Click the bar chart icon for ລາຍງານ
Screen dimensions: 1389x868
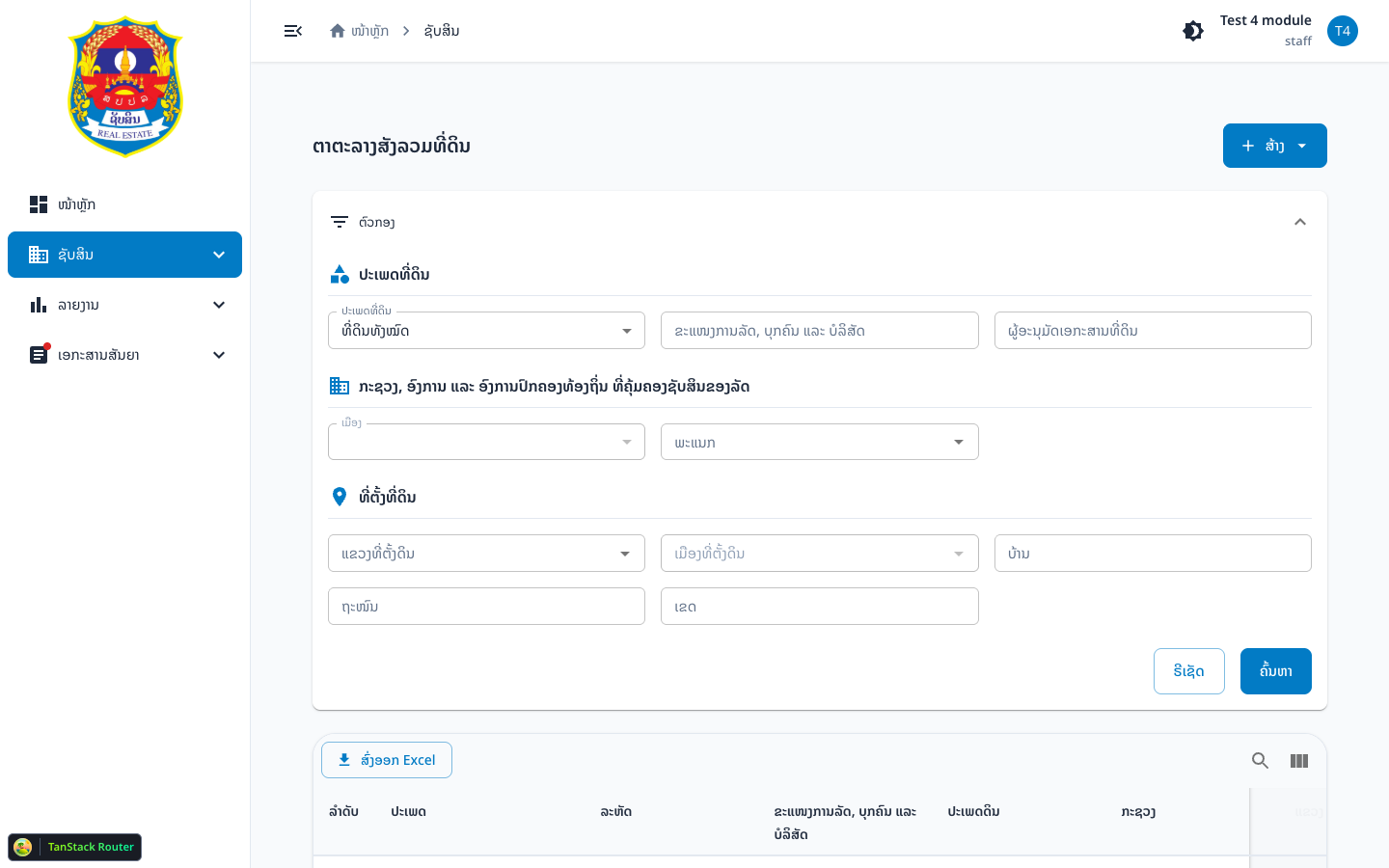tap(39, 305)
